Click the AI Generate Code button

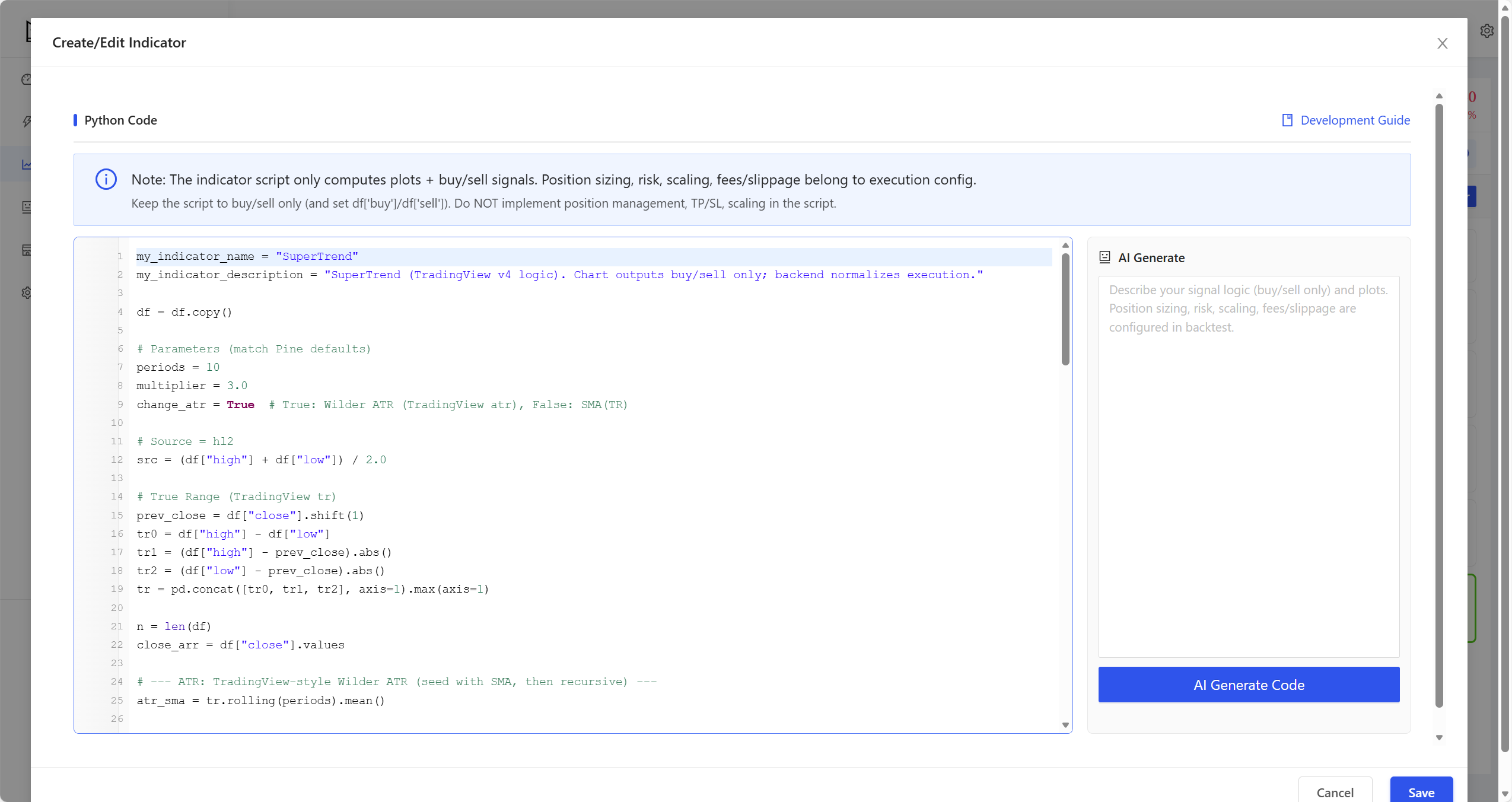coord(1249,685)
